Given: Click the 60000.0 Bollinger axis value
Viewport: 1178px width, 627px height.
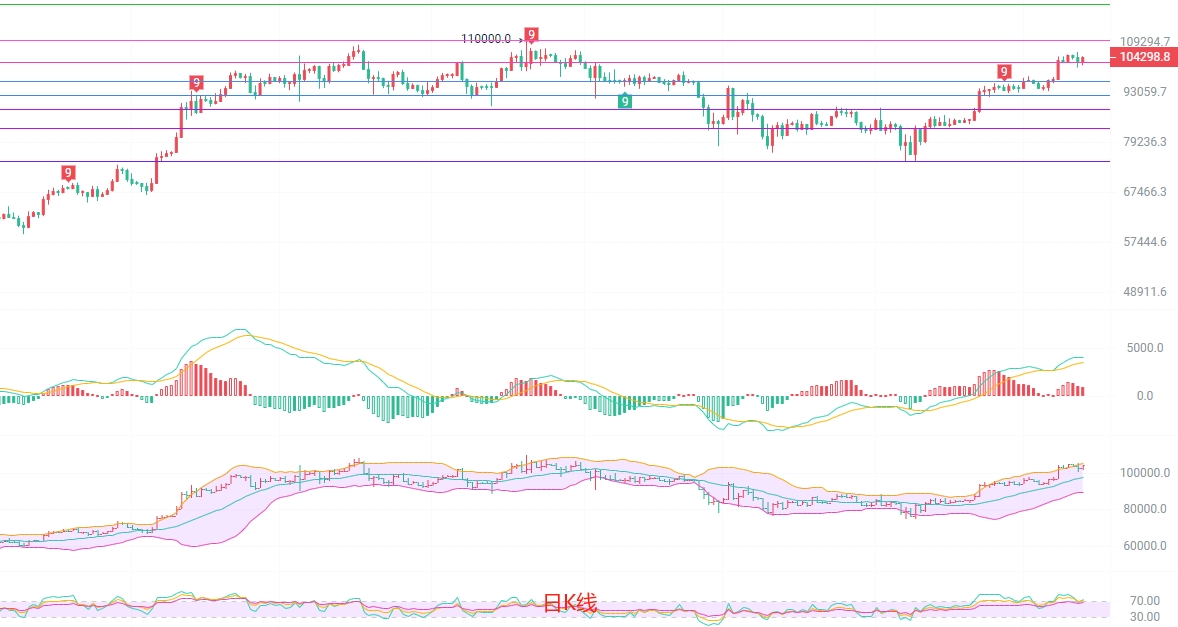Looking at the screenshot, I should pyautogui.click(x=1144, y=546).
